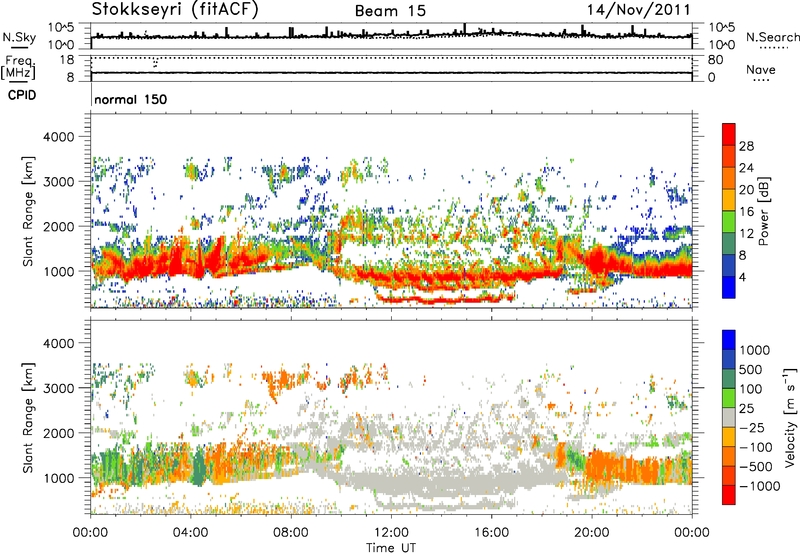
Task: Click the '16:00' time axis tick label
Action: tap(491, 533)
